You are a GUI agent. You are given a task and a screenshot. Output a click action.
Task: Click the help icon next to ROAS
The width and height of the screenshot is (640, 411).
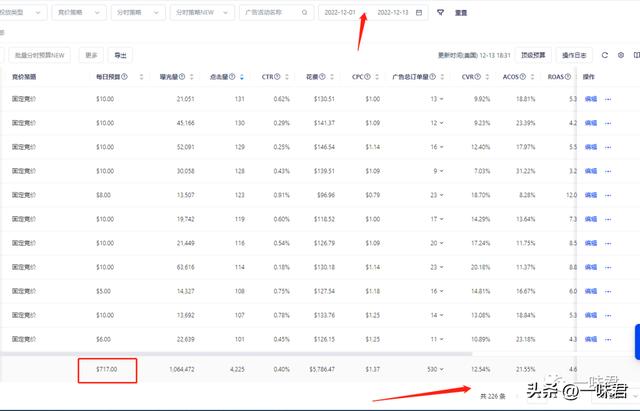point(568,77)
